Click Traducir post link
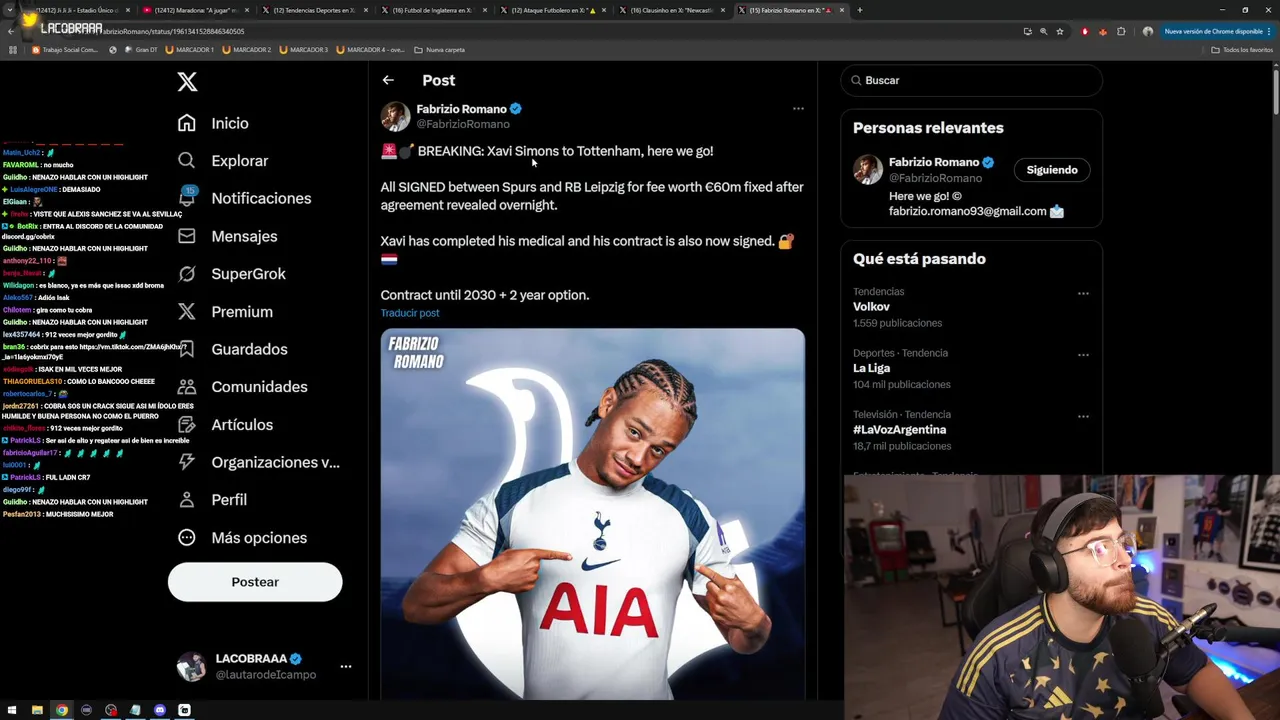Image resolution: width=1280 pixels, height=720 pixels. 410,313
